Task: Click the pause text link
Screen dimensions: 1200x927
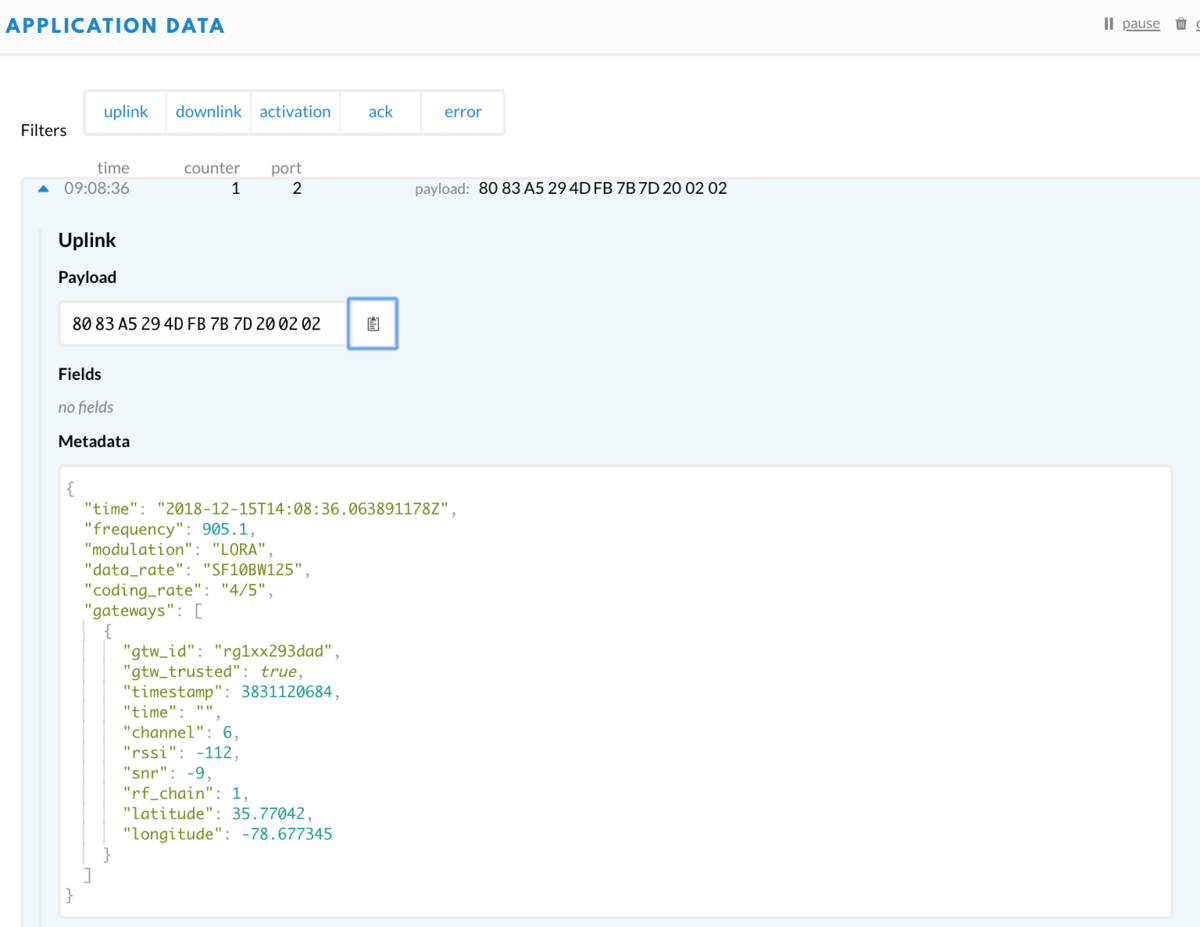Action: pyautogui.click(x=1141, y=23)
